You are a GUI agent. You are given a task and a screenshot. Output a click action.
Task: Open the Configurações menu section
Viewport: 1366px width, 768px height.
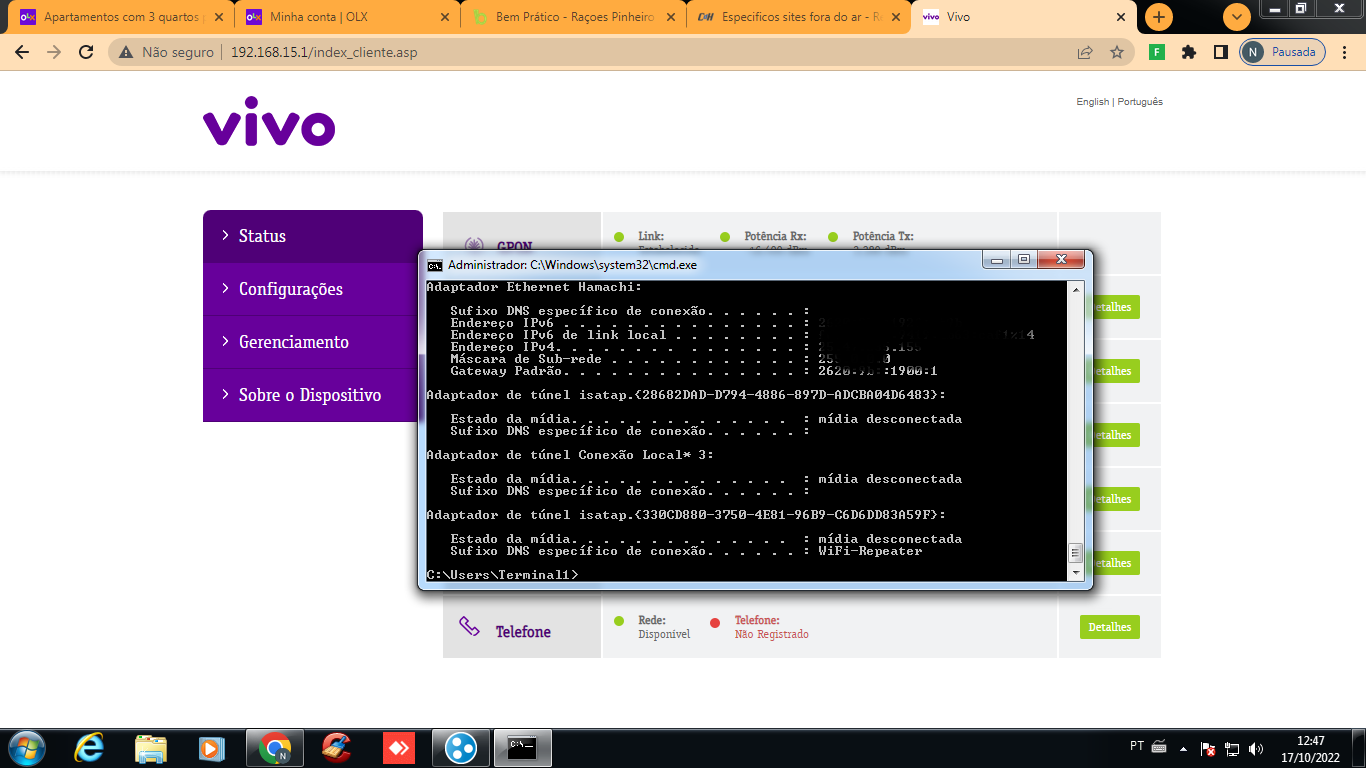click(x=313, y=289)
